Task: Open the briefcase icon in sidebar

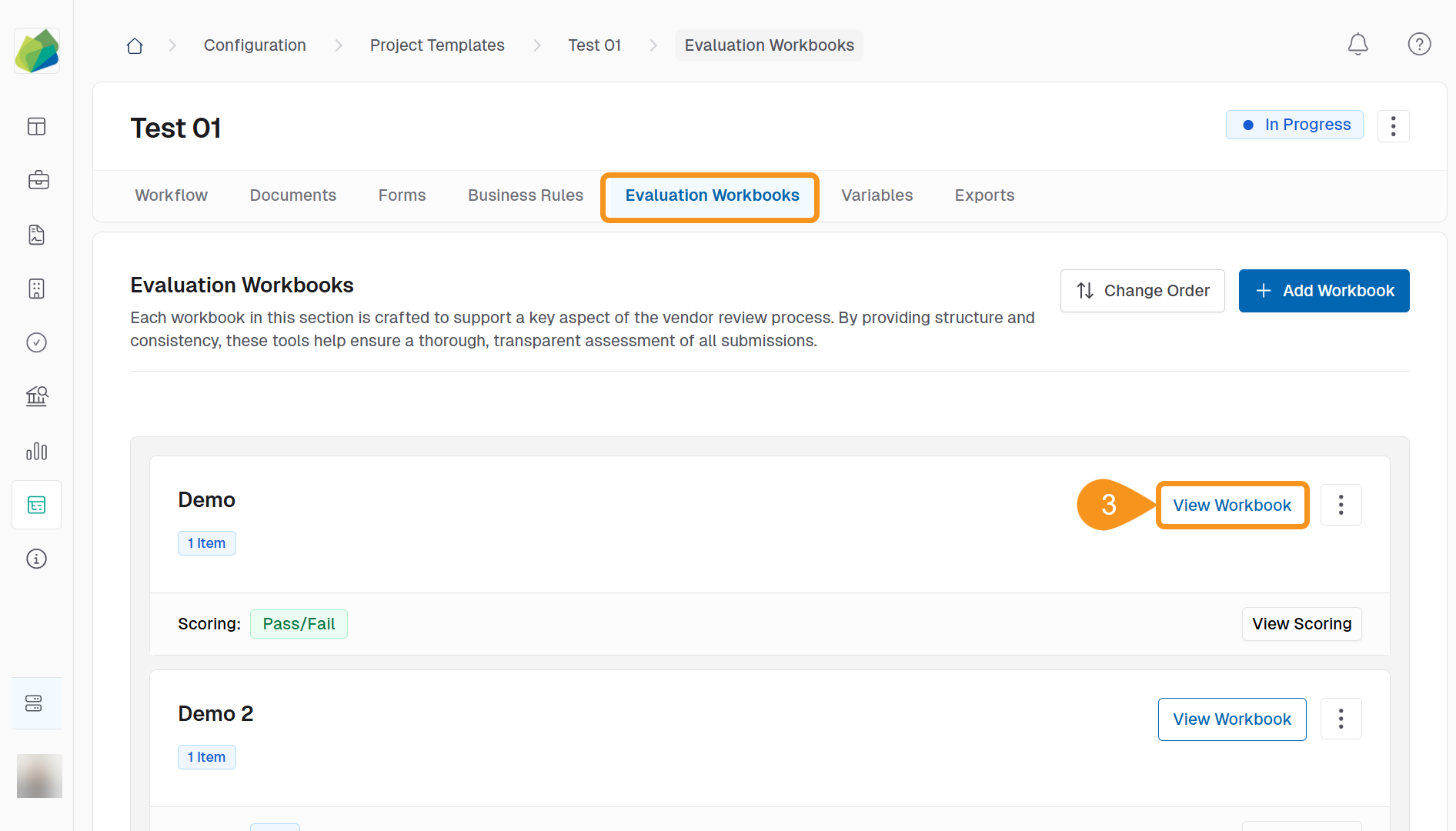Action: coord(37,181)
